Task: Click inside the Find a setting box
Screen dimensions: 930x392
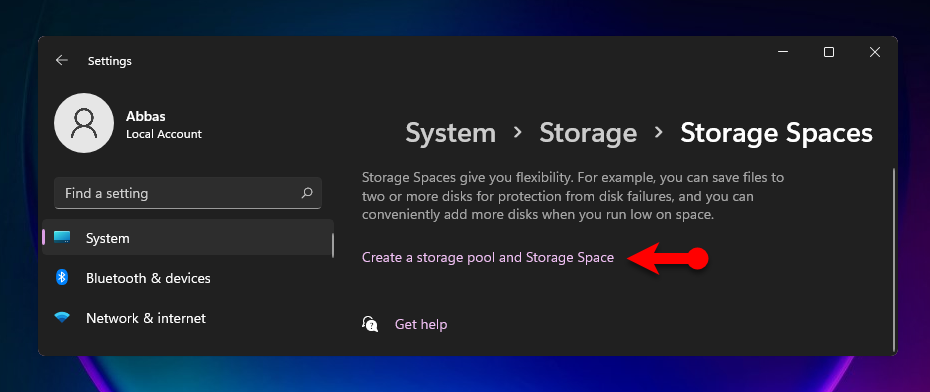Action: [x=188, y=193]
